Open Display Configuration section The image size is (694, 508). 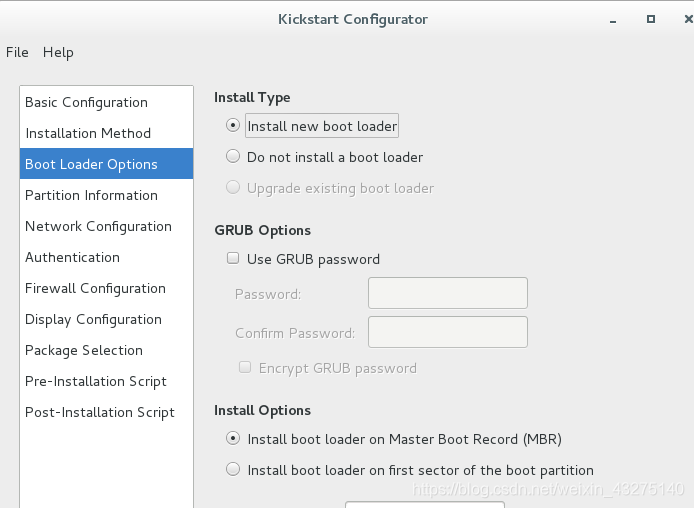(93, 319)
